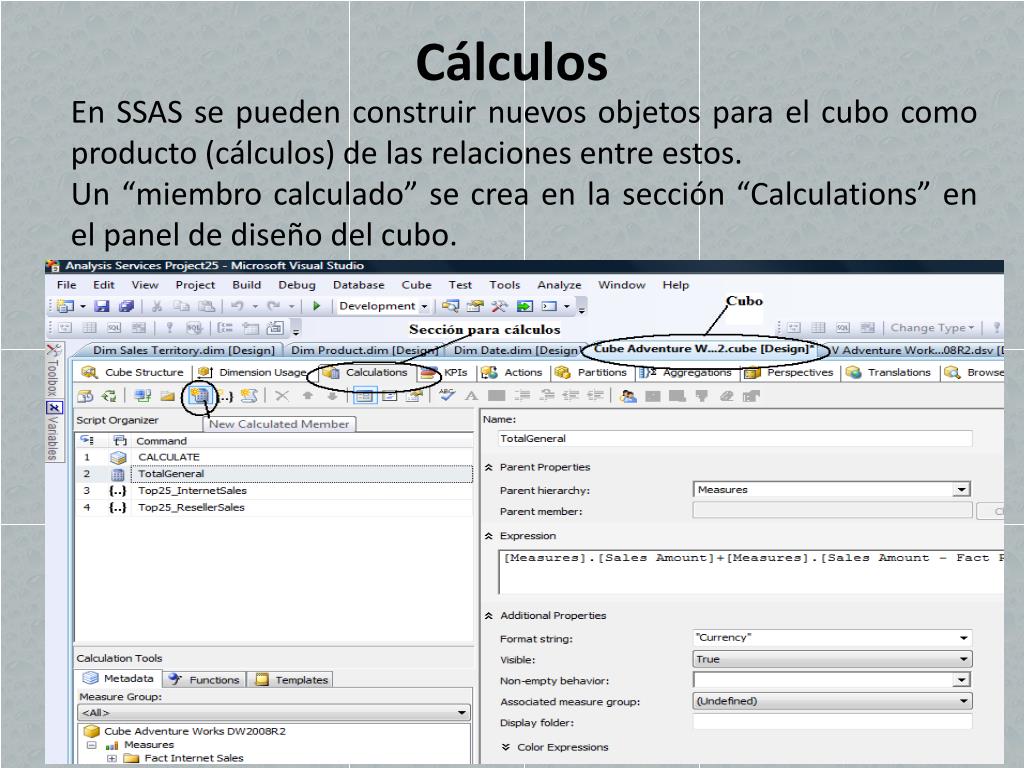Click the New Calculated Member icon
The image size is (1024, 768).
tap(199, 396)
